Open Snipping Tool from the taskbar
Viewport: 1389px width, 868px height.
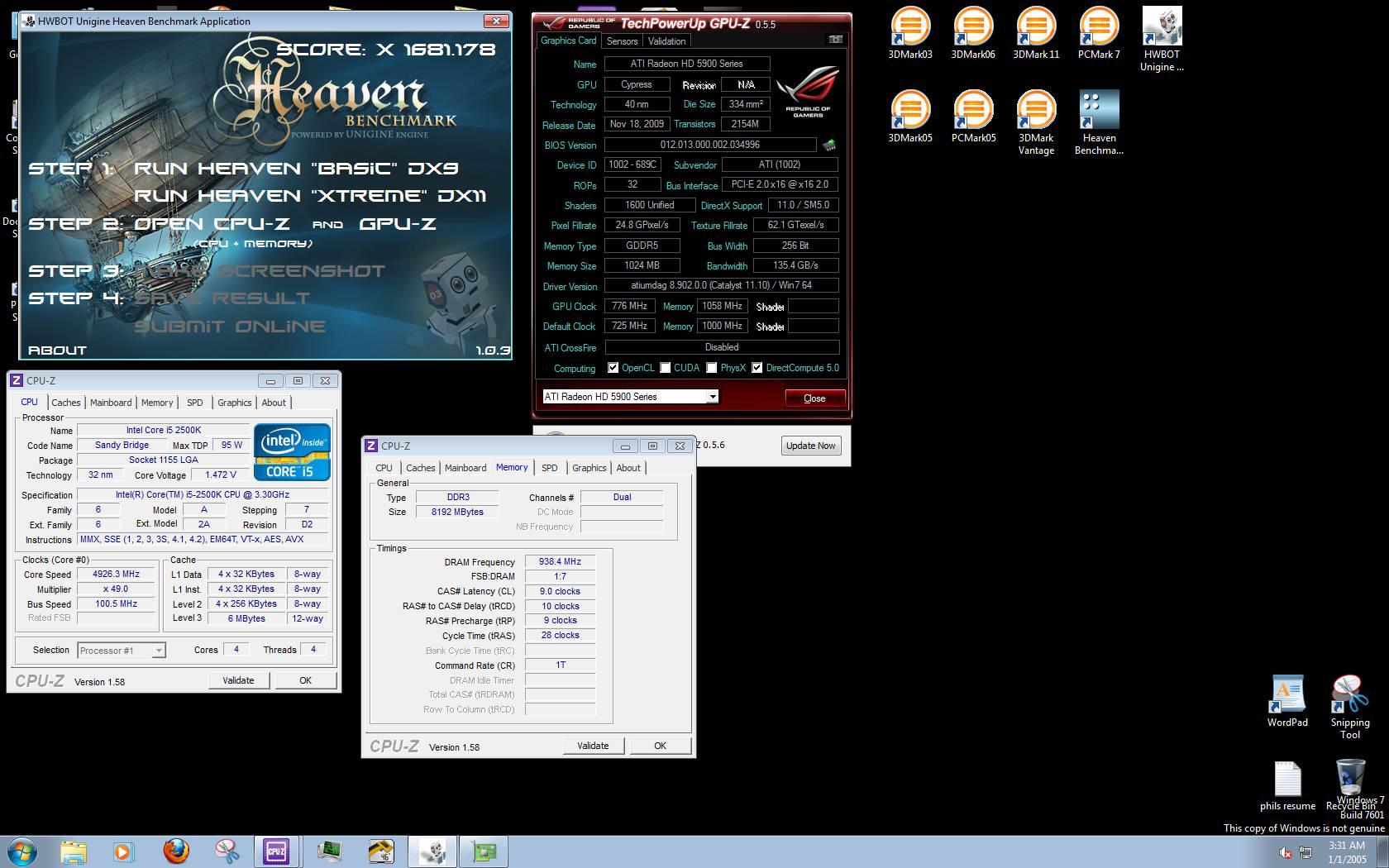[x=227, y=851]
